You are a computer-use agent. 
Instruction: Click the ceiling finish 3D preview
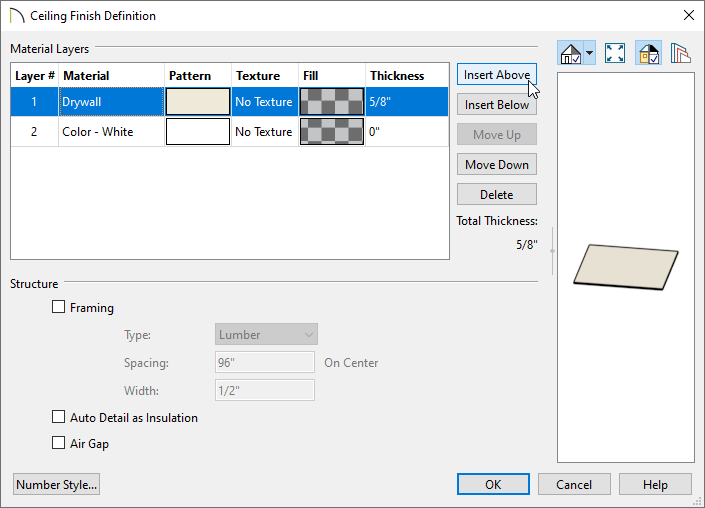click(x=625, y=267)
